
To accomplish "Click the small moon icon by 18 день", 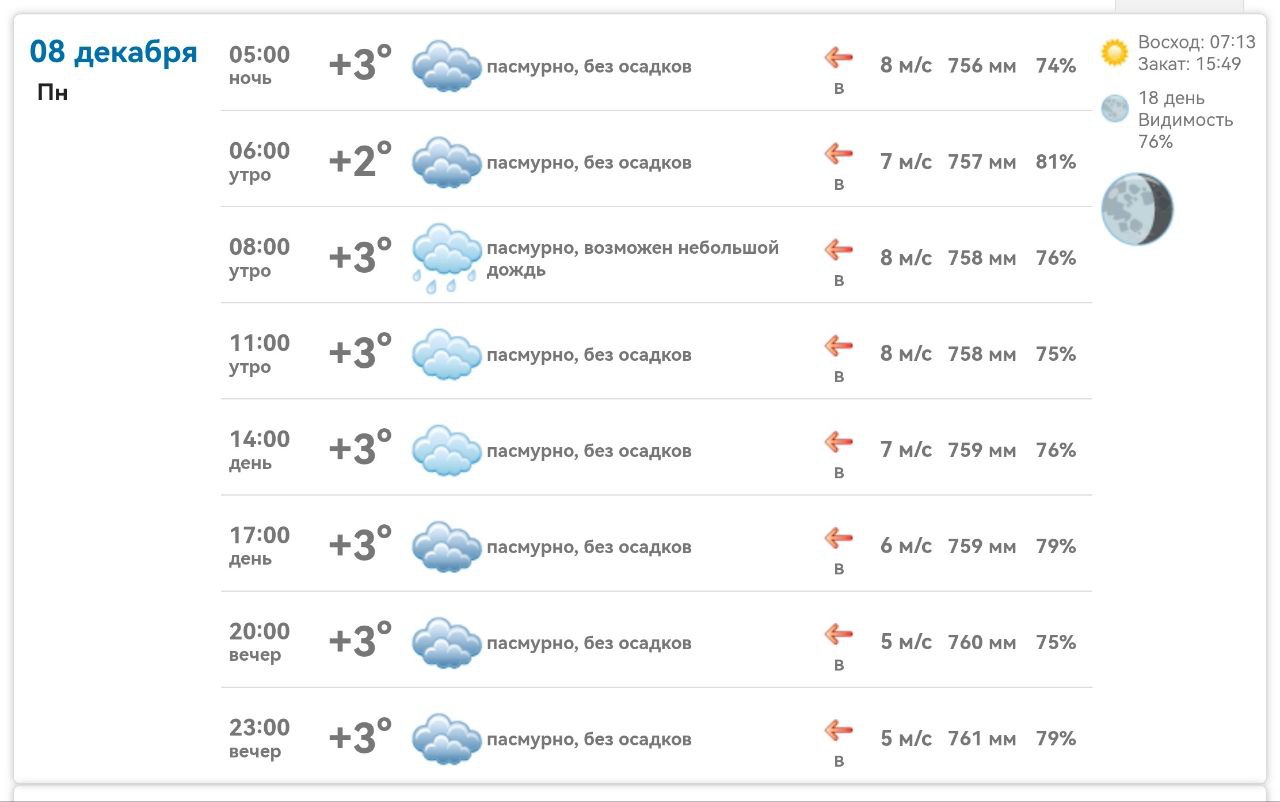I will (x=1114, y=109).
